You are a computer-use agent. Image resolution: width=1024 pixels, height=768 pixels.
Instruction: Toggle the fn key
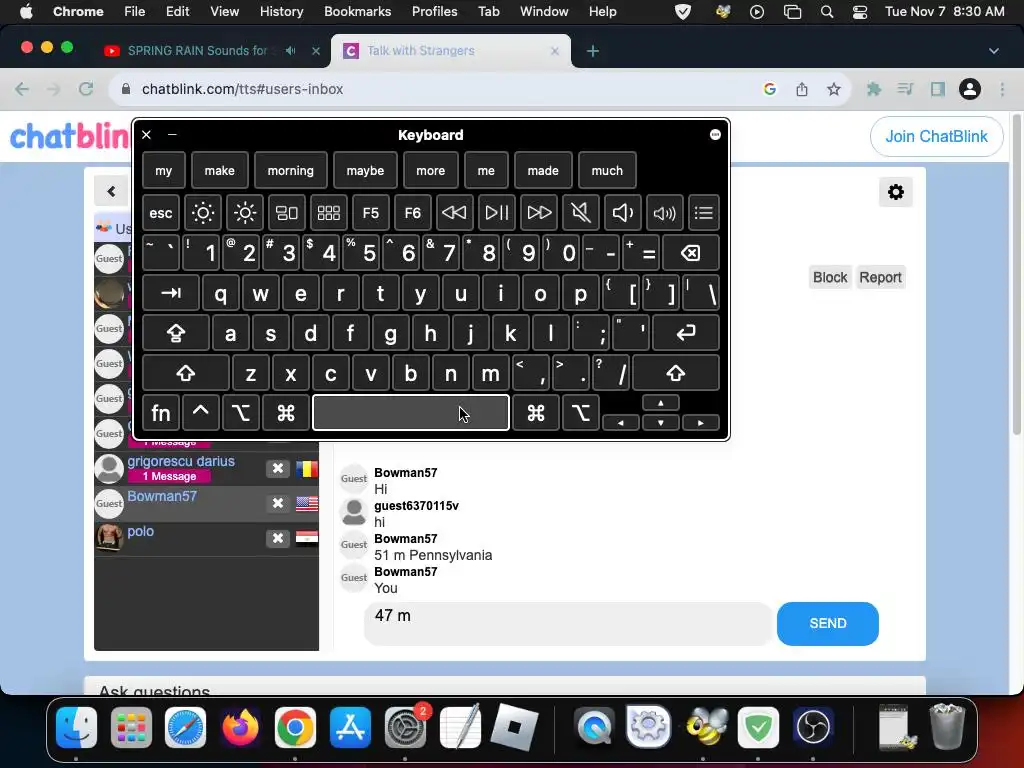[x=161, y=413]
